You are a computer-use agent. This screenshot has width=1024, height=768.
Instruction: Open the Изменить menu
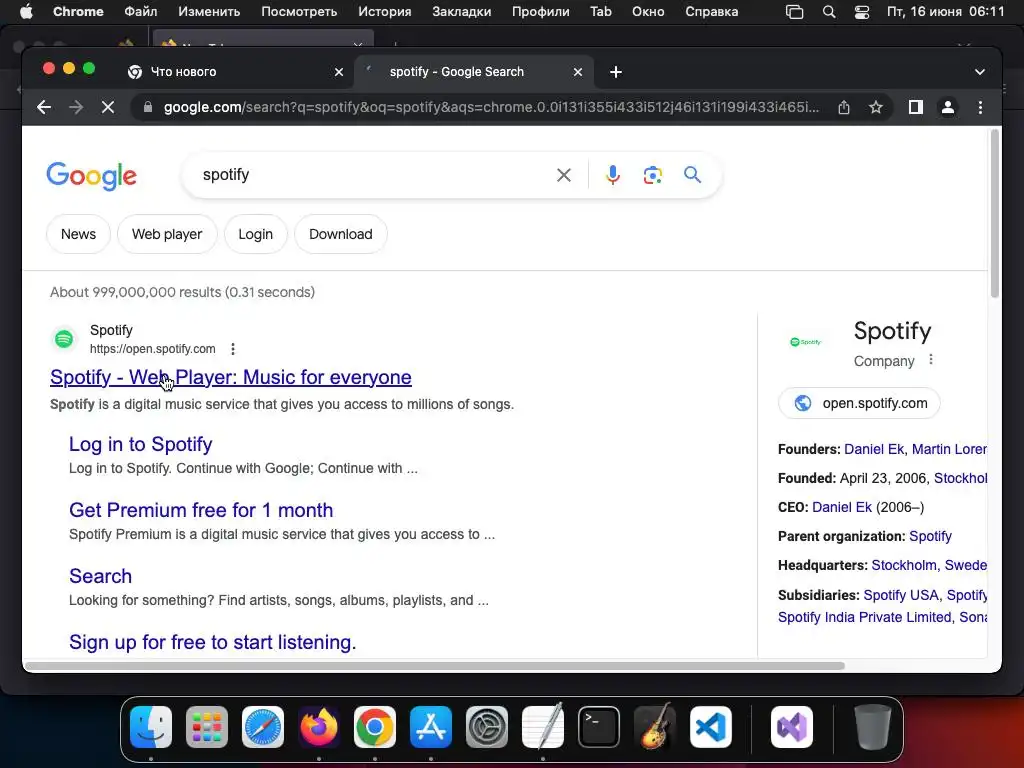point(209,11)
